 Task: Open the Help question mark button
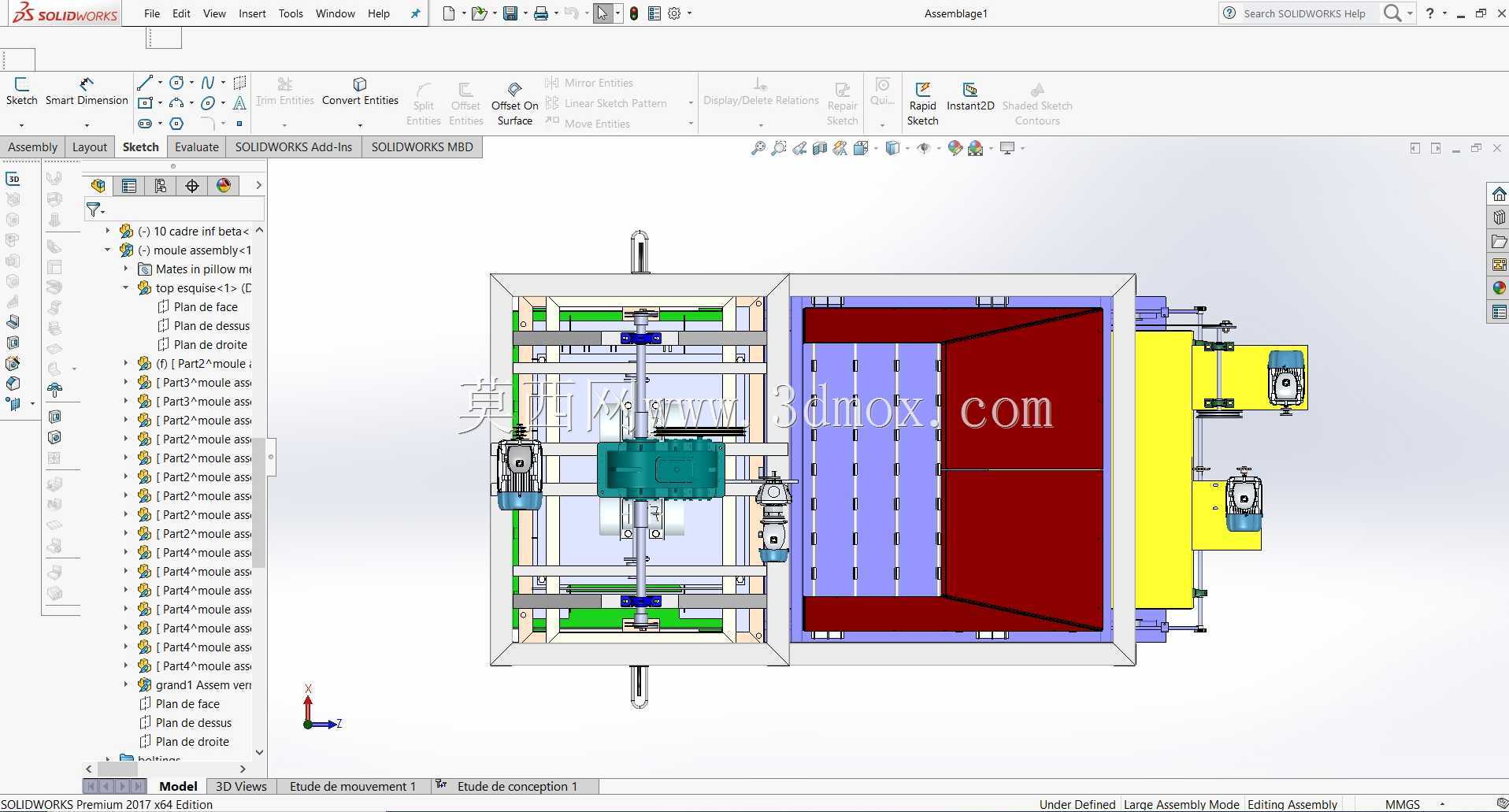pyautogui.click(x=1429, y=13)
